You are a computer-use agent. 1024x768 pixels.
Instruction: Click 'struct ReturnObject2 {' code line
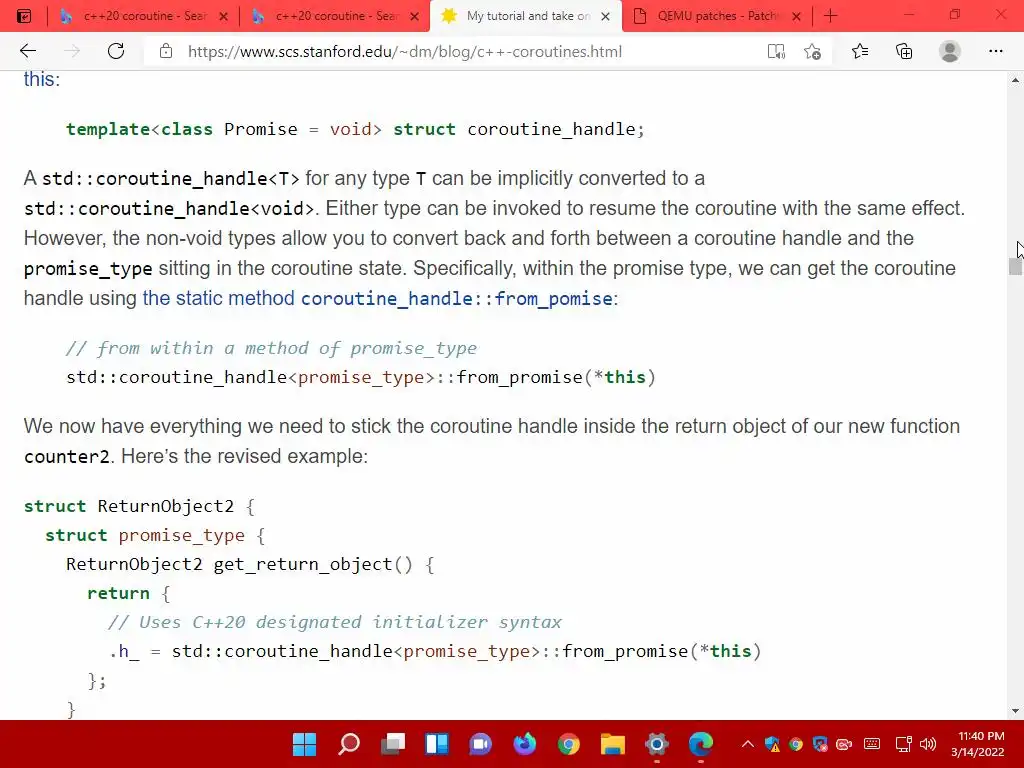click(139, 506)
